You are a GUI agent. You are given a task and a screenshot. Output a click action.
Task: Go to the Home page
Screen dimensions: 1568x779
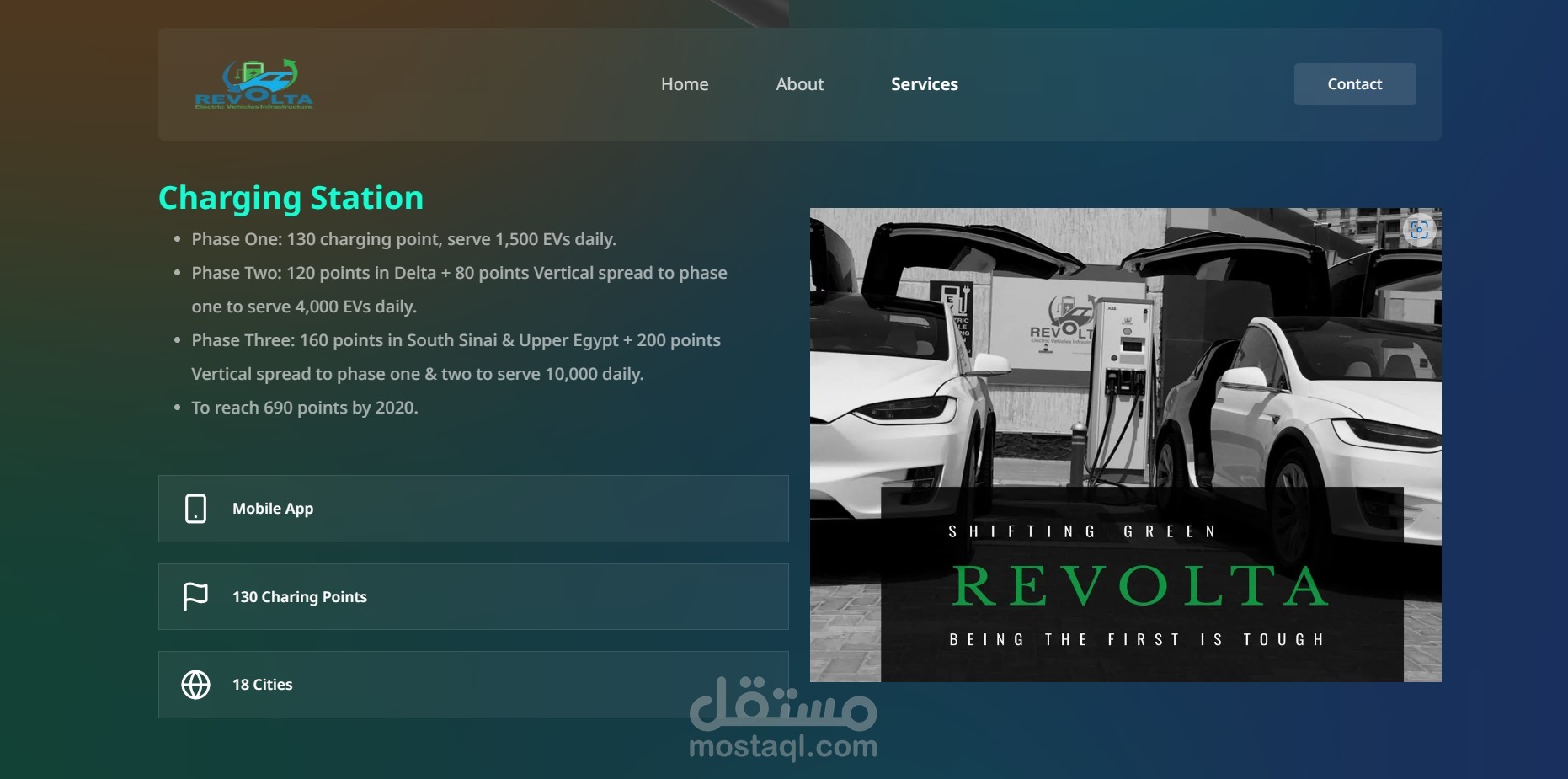(x=685, y=84)
